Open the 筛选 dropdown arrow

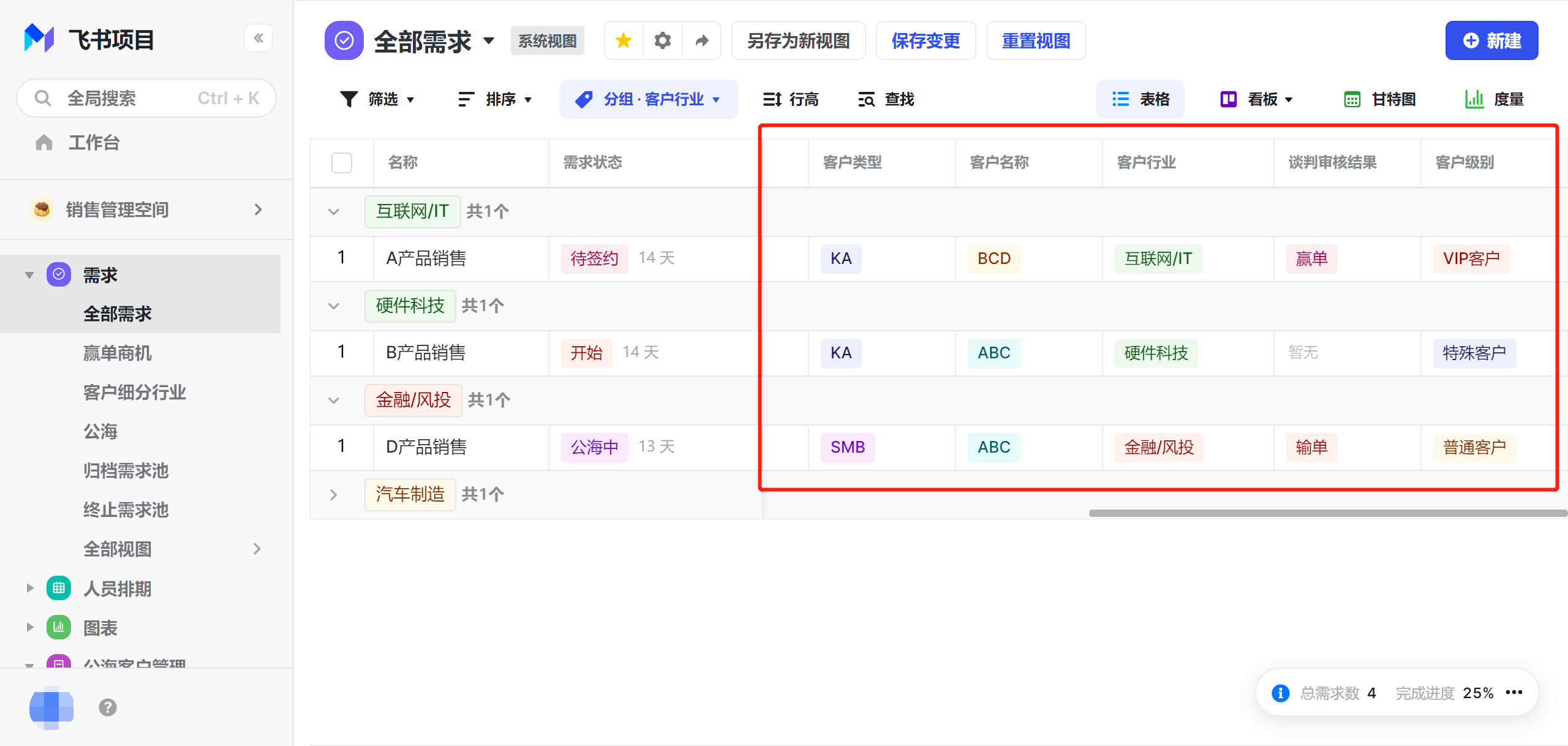pos(410,100)
